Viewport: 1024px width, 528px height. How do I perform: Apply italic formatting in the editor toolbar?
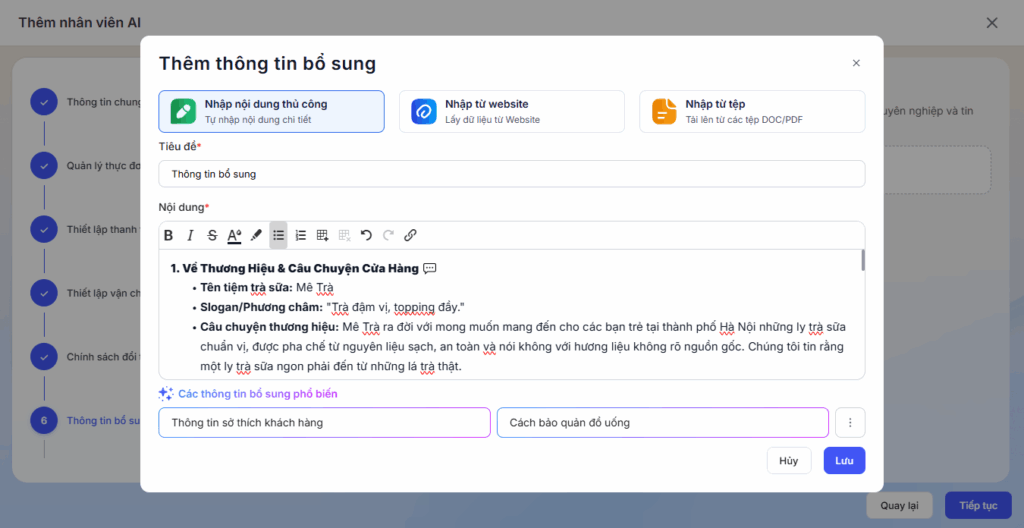(190, 236)
